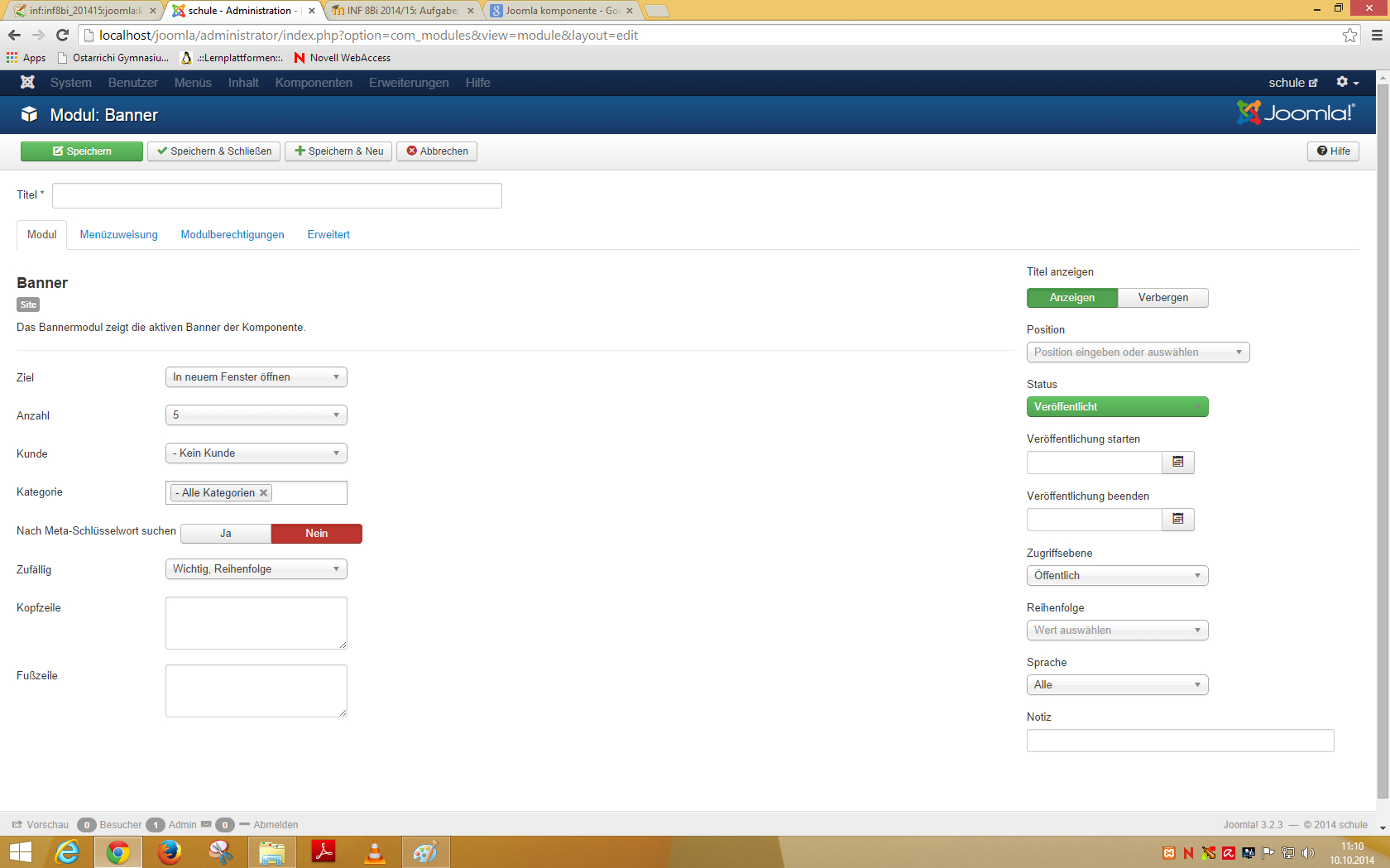This screenshot has width=1390, height=868.
Task: Open the Erweiterungen menu
Action: [409, 83]
